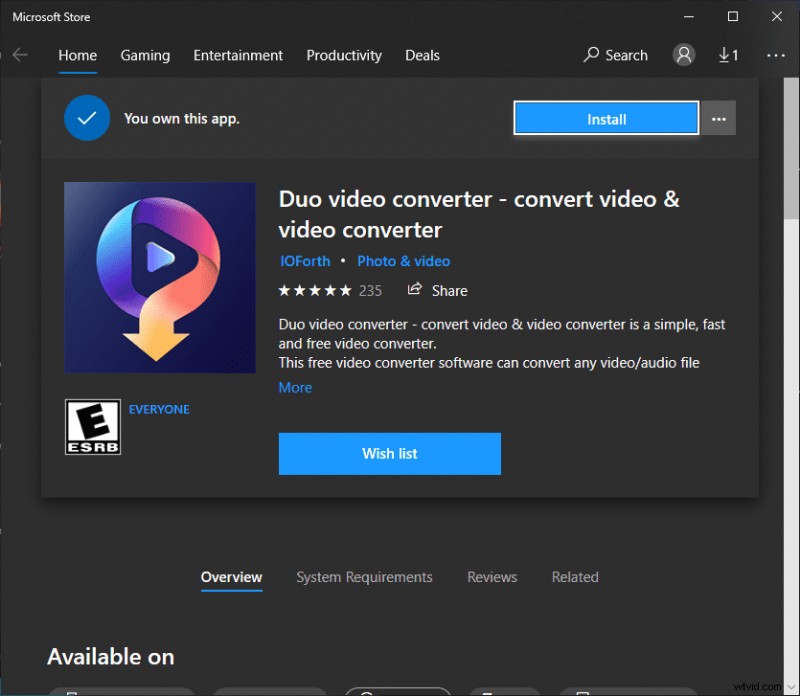Switch to the Reviews tab

coord(492,577)
